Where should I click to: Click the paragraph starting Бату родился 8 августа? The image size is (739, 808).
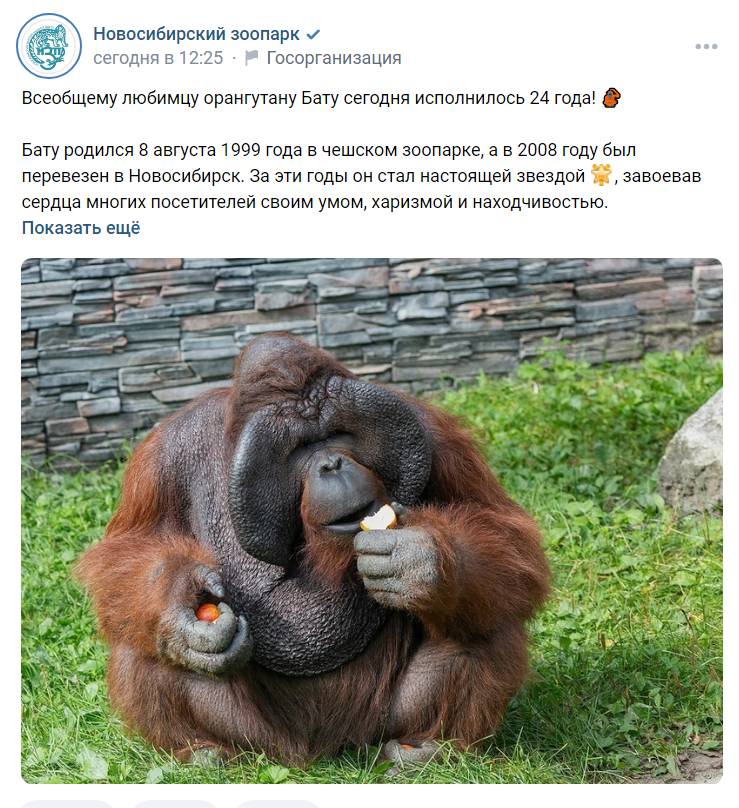click(361, 176)
